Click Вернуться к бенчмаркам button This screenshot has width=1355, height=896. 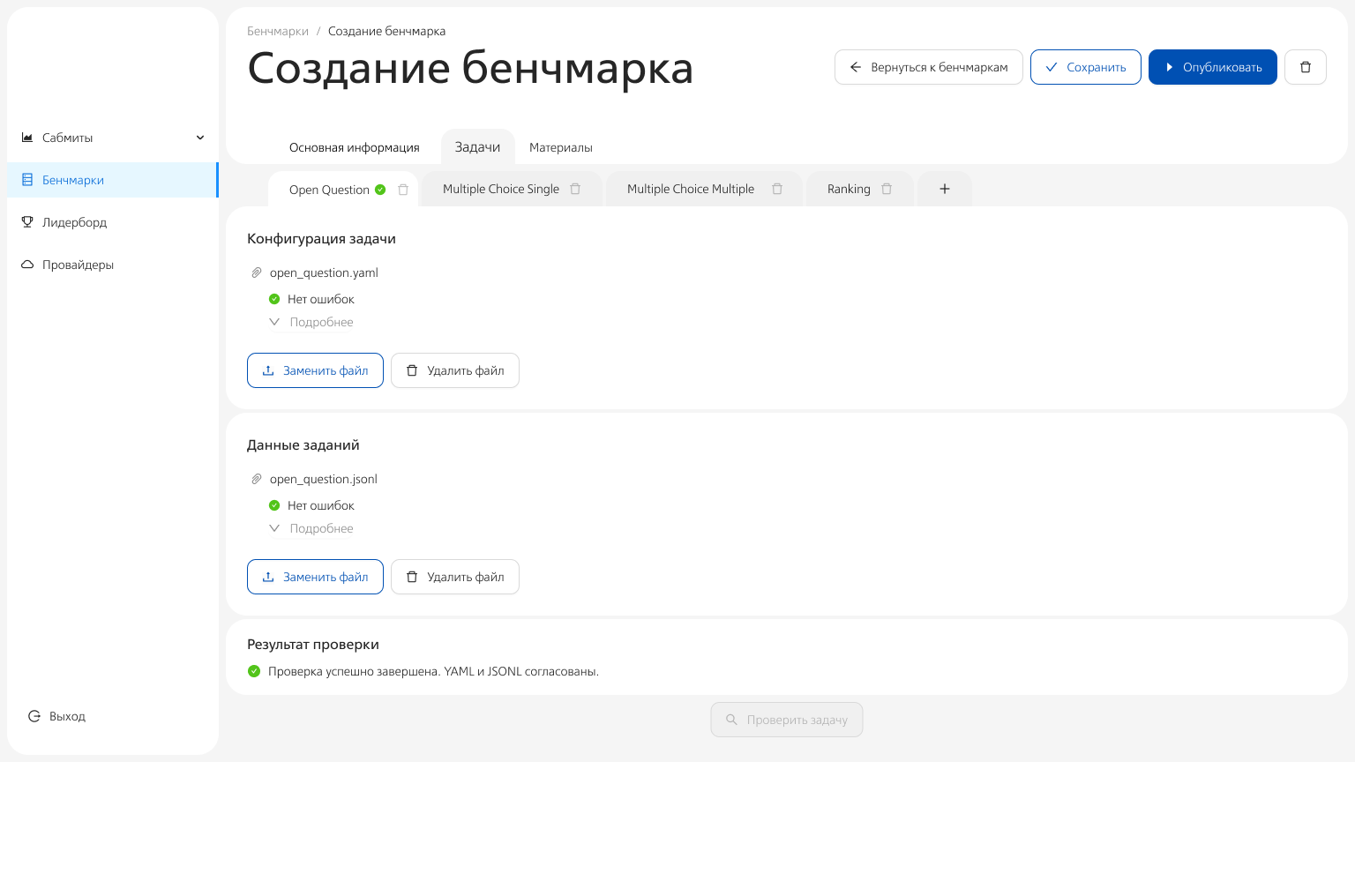[929, 67]
